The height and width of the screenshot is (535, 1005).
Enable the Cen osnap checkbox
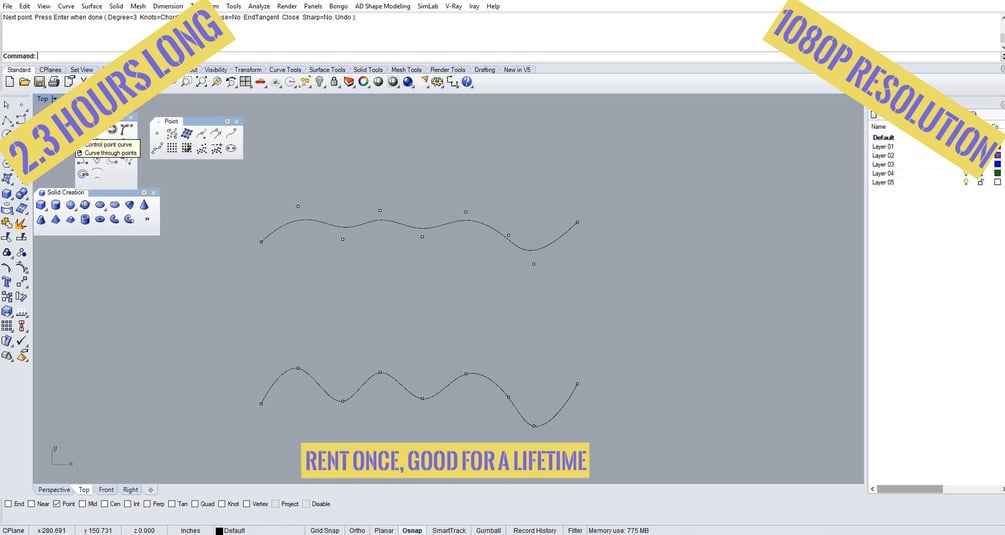tap(104, 504)
